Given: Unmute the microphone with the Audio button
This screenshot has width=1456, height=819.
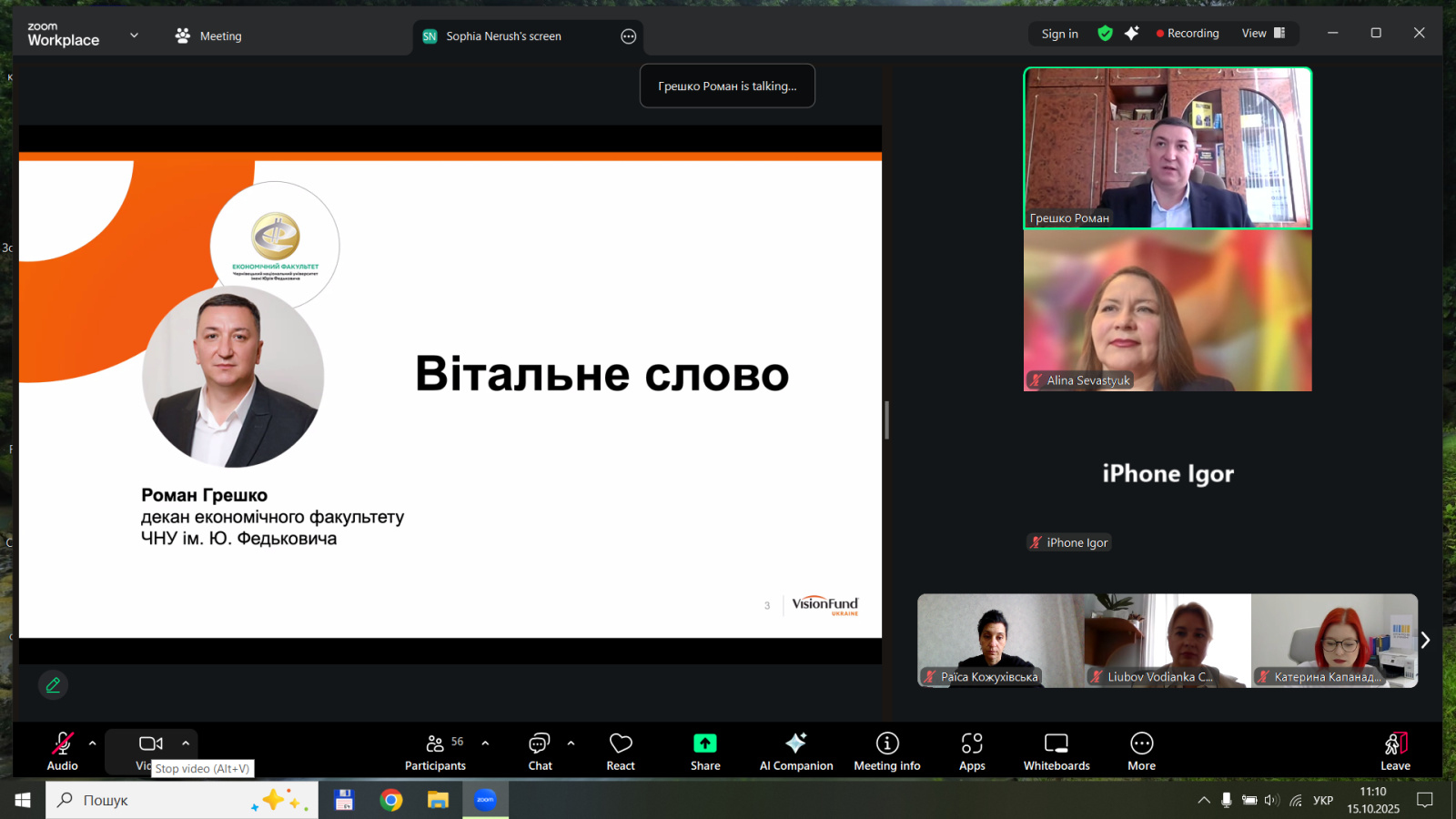Looking at the screenshot, I should [x=62, y=751].
